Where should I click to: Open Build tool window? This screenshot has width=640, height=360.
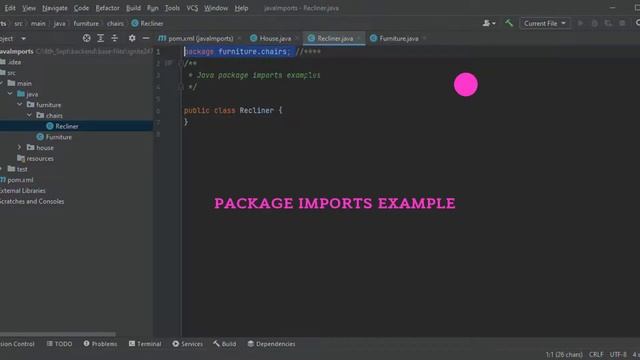(x=224, y=344)
